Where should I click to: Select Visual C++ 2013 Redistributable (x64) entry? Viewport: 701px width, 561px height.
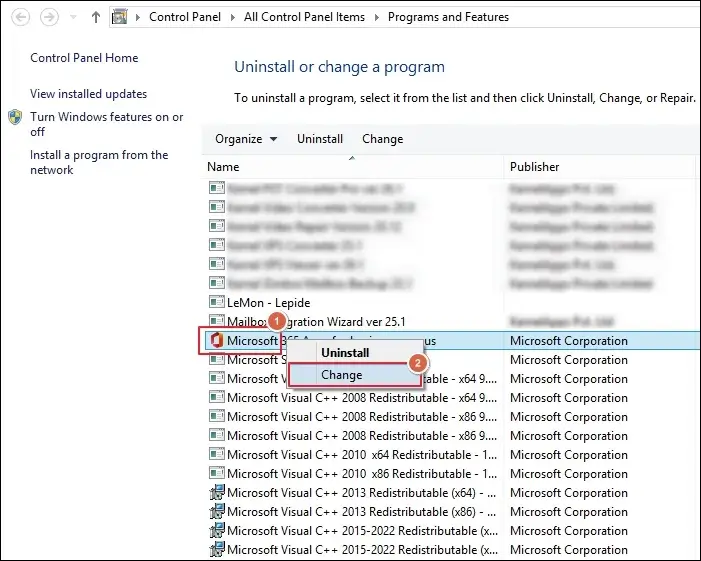click(x=362, y=493)
